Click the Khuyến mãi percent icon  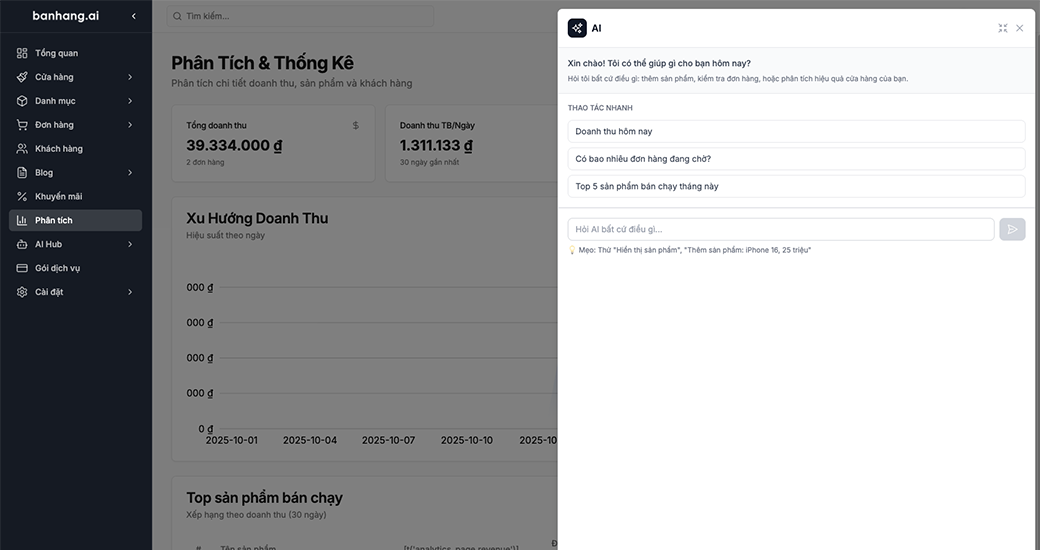pyautogui.click(x=22, y=196)
